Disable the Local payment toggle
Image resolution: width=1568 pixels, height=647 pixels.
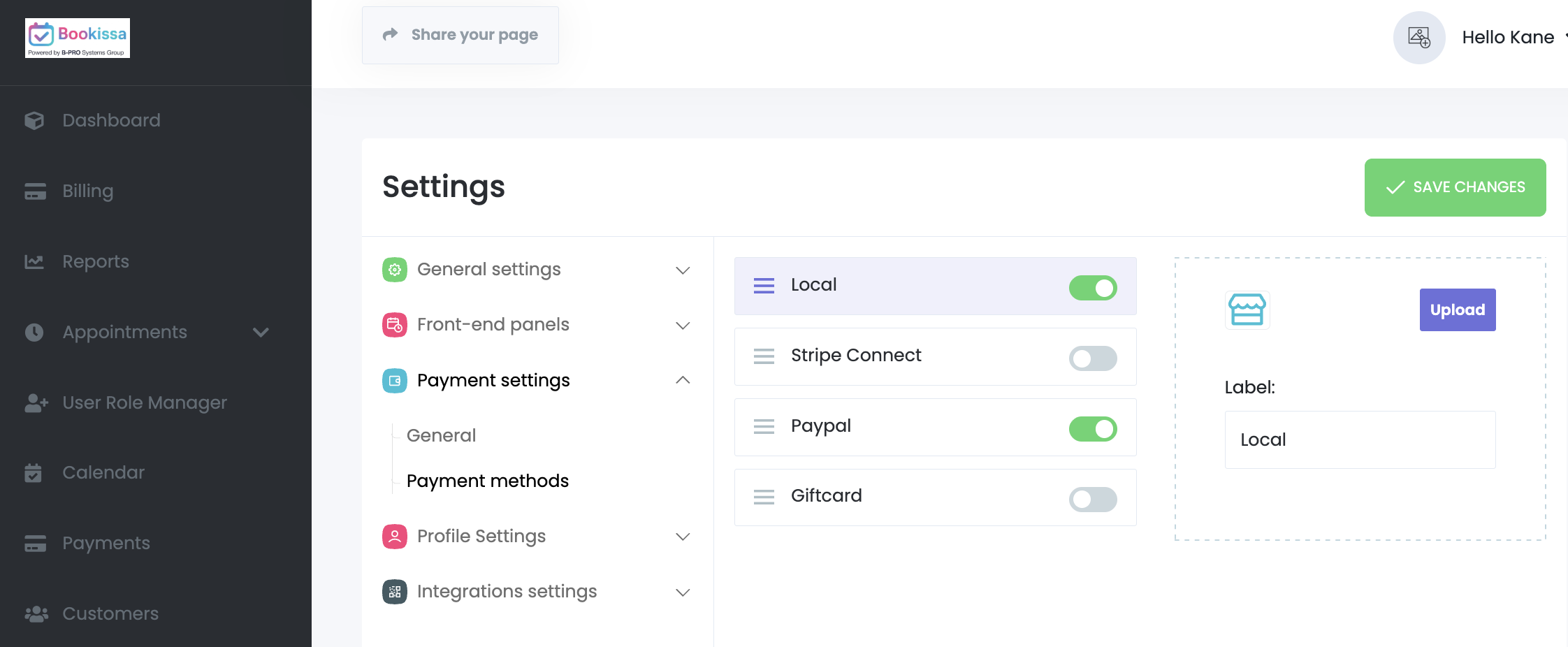pos(1093,288)
